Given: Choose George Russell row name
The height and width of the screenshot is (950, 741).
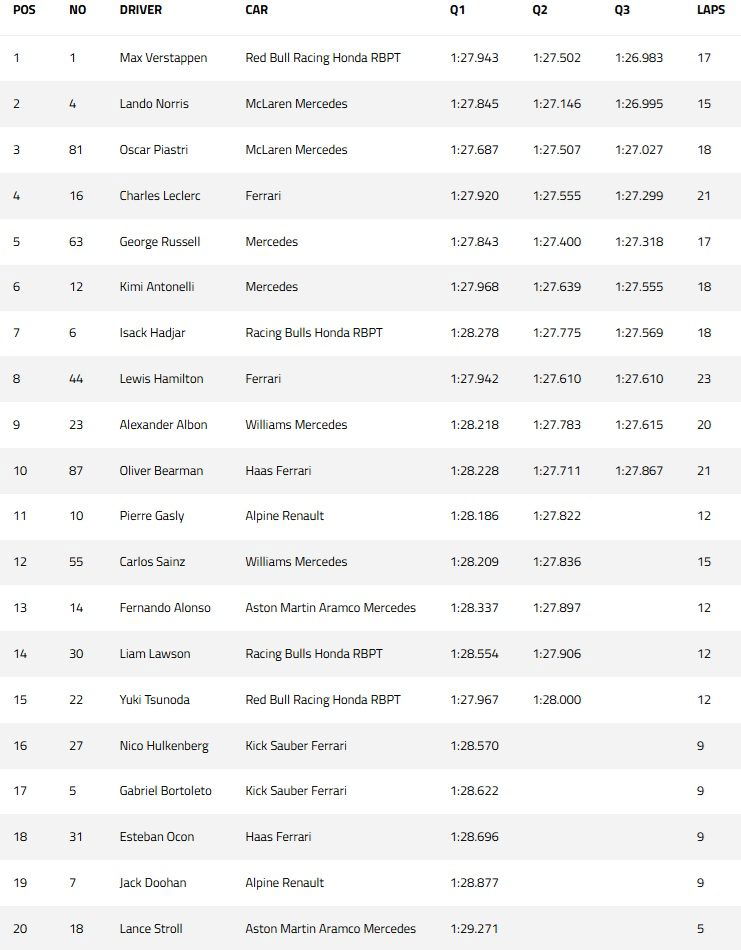Looking at the screenshot, I should 159,242.
